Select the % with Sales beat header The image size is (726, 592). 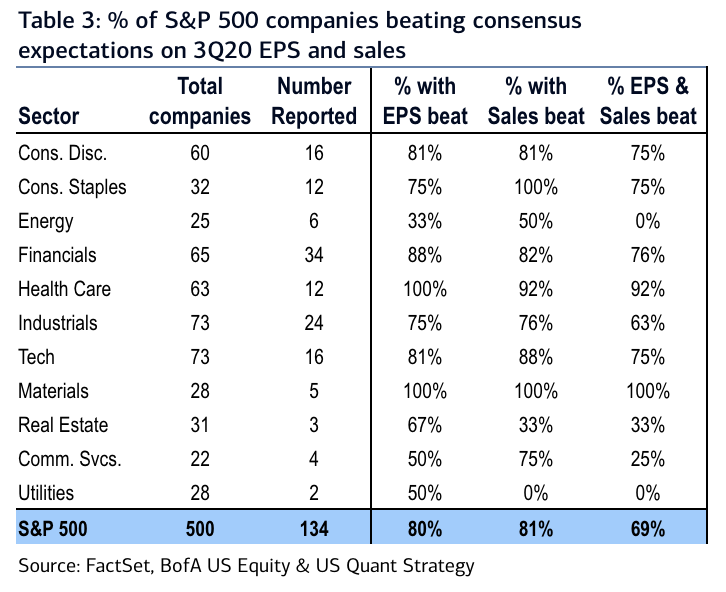tap(536, 101)
